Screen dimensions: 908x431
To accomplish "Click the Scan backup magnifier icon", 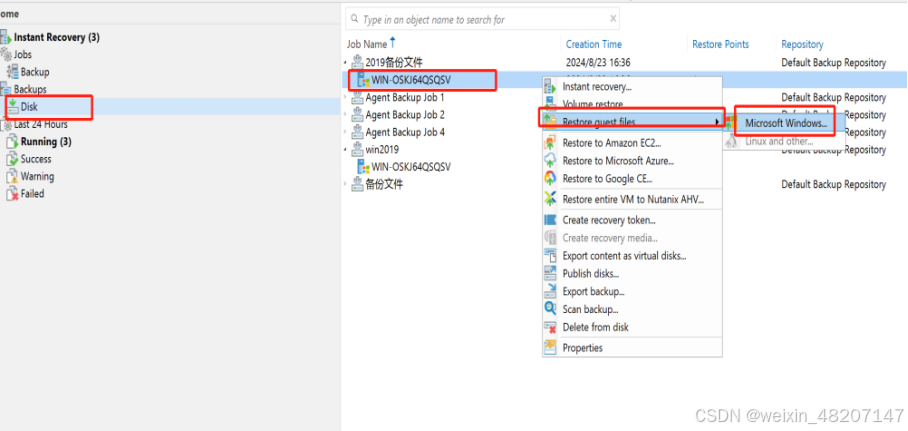I will click(x=550, y=309).
